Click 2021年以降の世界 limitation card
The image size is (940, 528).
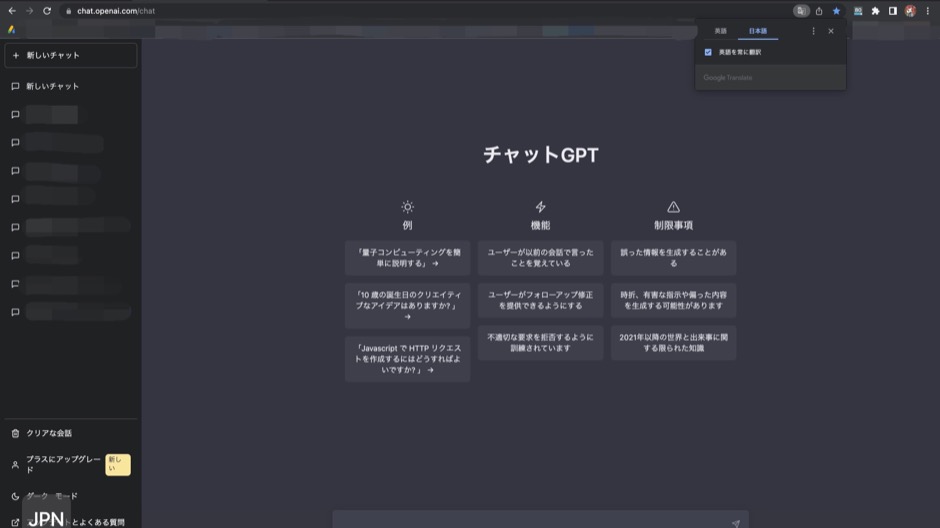[674, 343]
